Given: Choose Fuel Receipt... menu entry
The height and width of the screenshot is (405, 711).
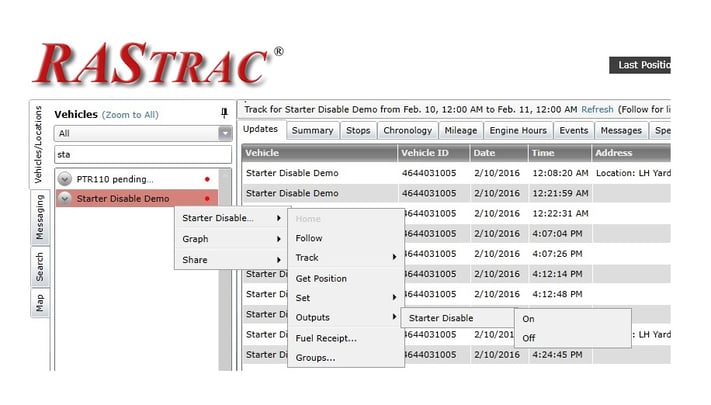Looking at the screenshot, I should 326,338.
